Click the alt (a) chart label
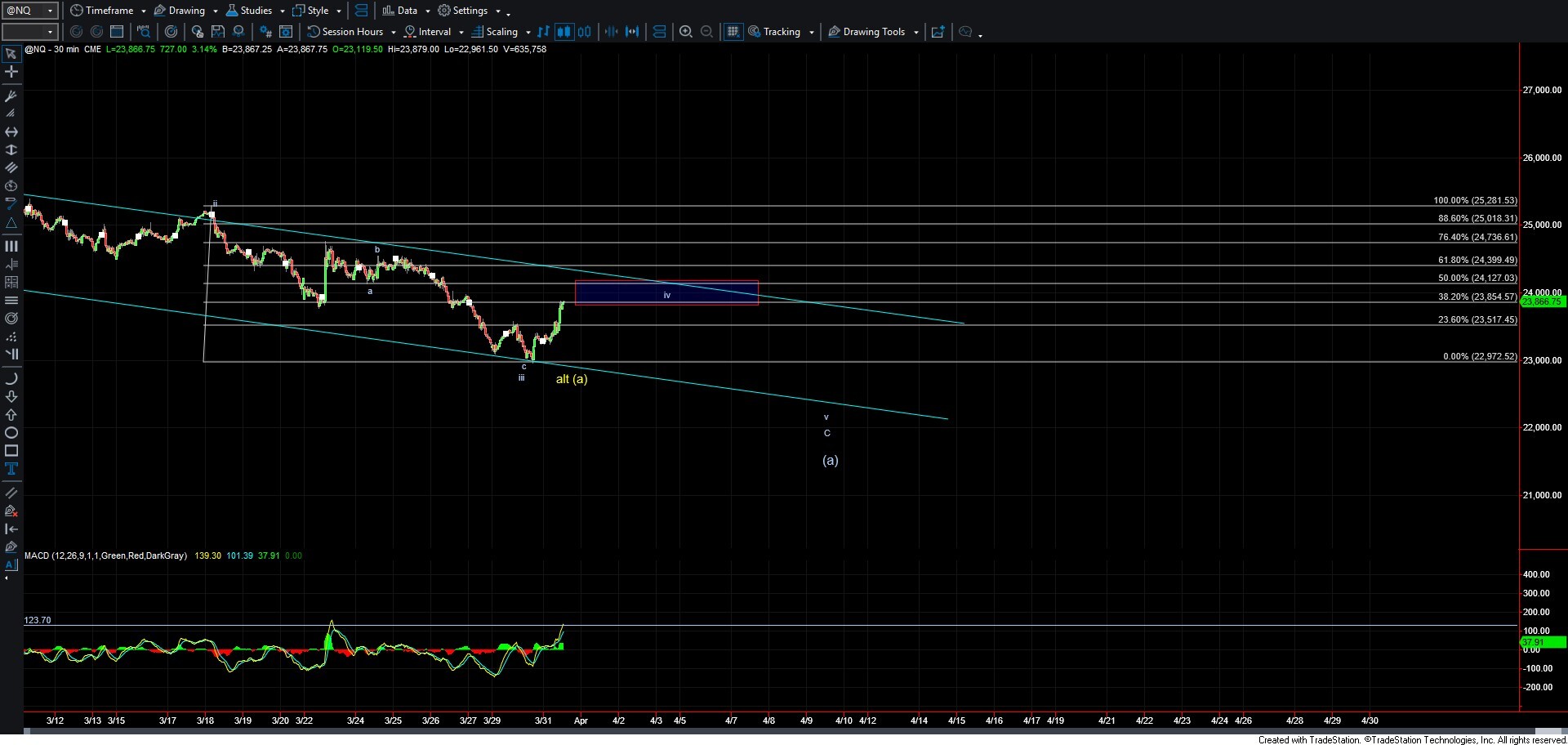The height and width of the screenshot is (745, 1568). (x=572, y=379)
